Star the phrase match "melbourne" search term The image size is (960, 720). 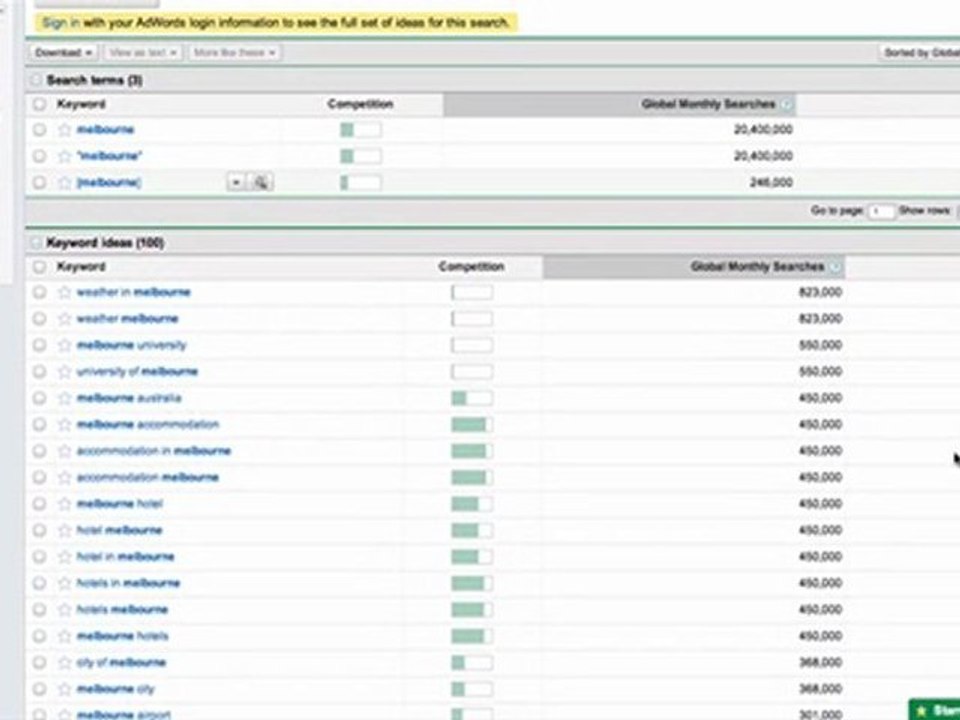tap(64, 156)
